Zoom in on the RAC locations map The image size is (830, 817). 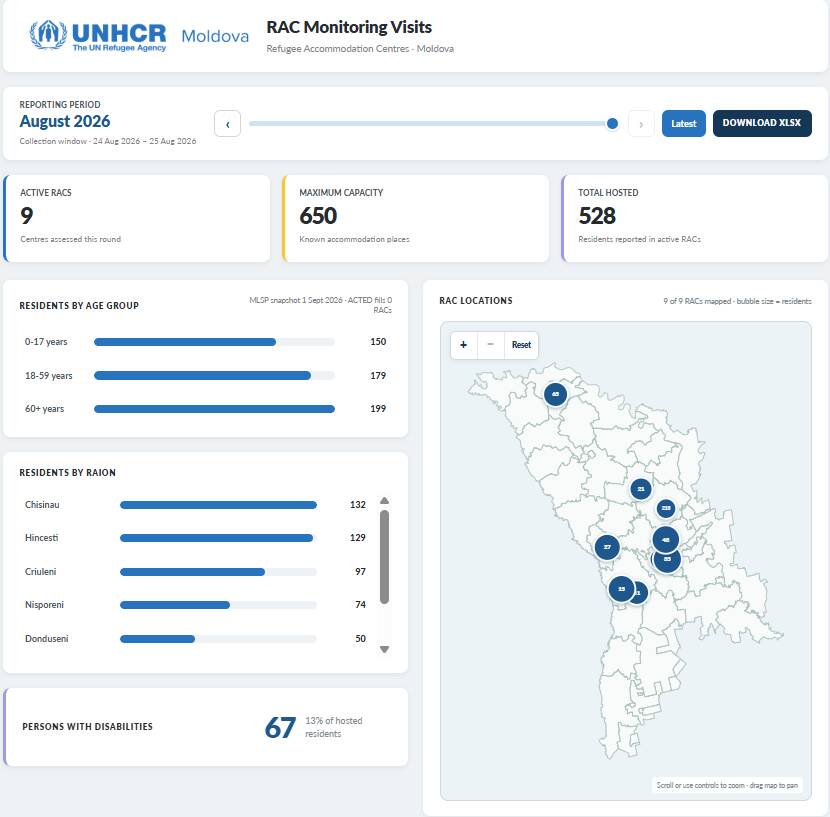464,345
